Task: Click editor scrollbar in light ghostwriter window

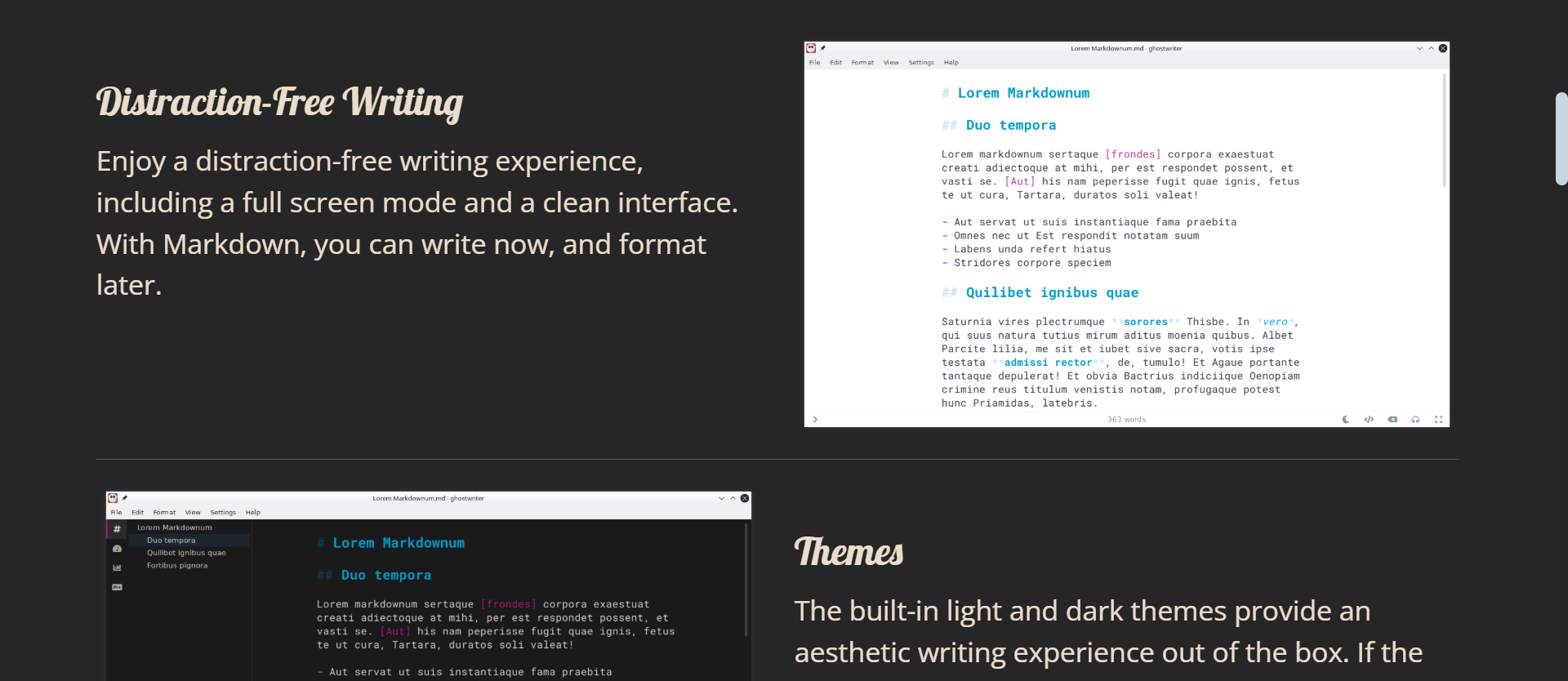Action: [x=1444, y=131]
